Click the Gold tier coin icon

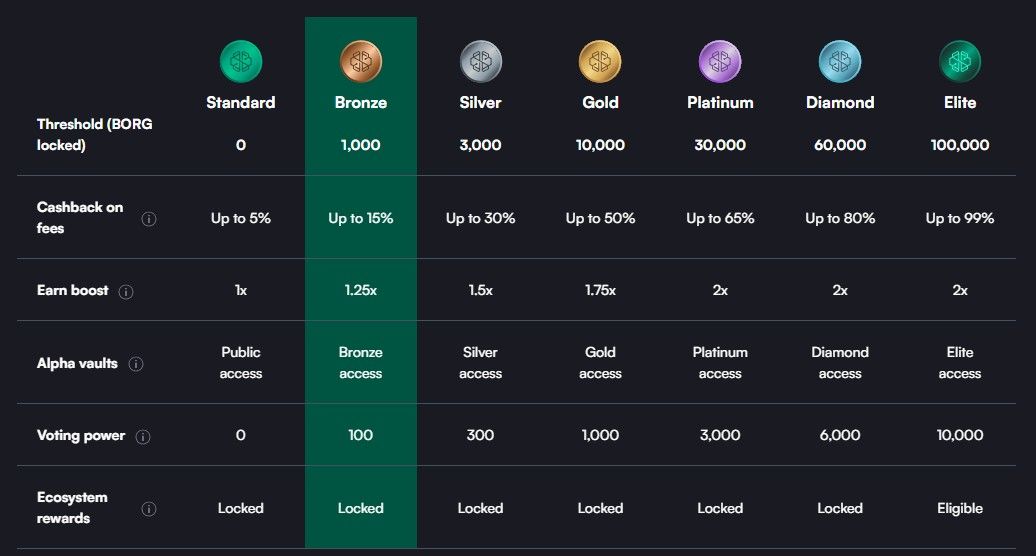coord(600,62)
